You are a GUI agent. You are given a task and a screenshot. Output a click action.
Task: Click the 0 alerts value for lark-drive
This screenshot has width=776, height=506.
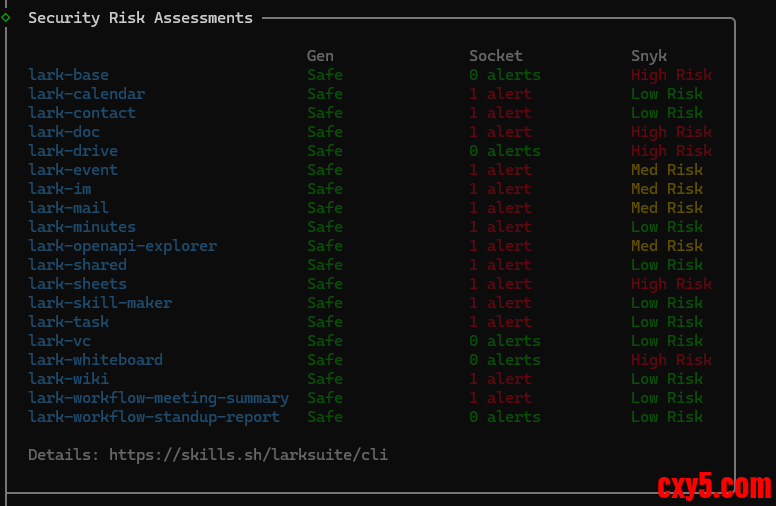[x=504, y=151]
